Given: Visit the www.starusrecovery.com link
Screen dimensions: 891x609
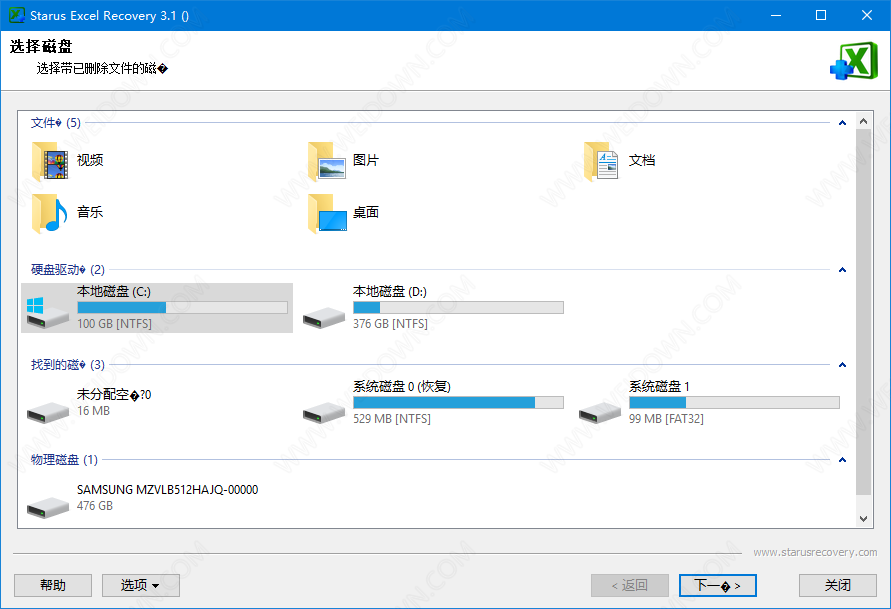Looking at the screenshot, I should click(815, 552).
